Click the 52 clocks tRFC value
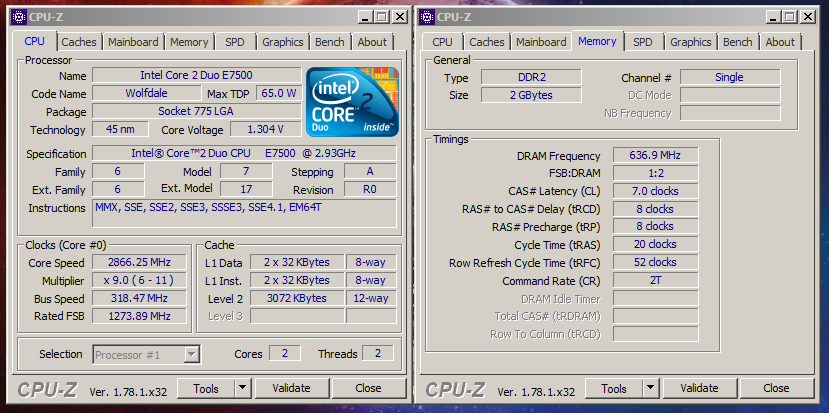The width and height of the screenshot is (829, 413). coord(656,262)
